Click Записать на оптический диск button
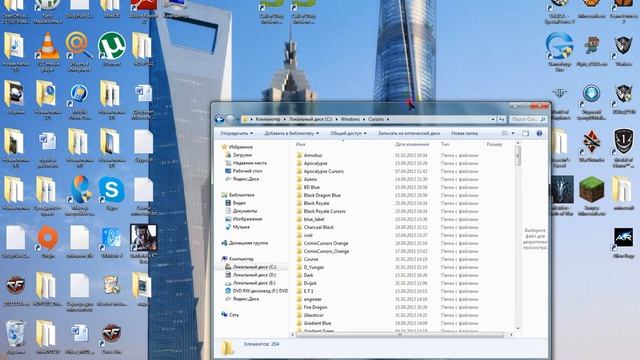 click(409, 133)
